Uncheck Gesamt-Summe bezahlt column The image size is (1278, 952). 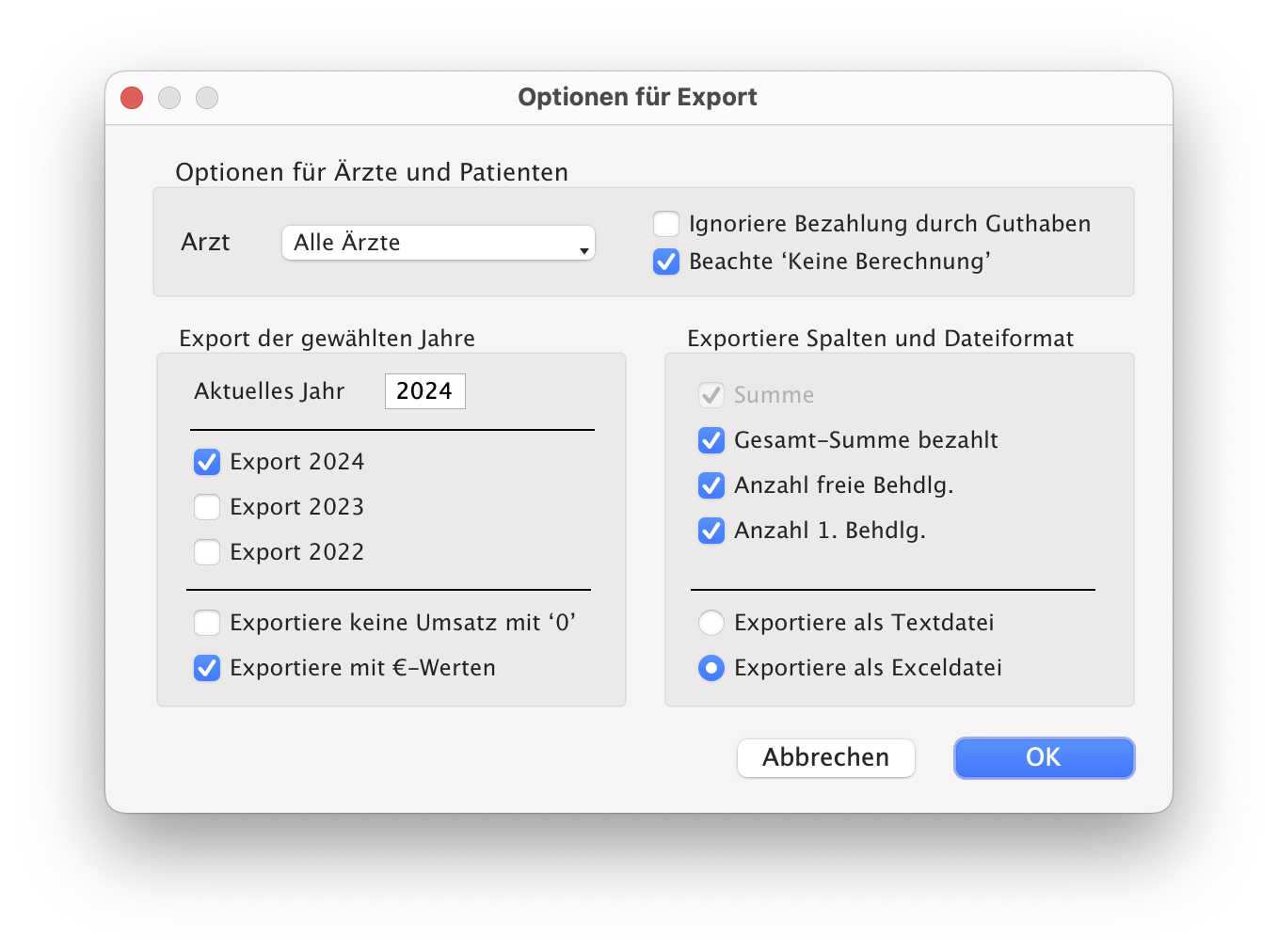pyautogui.click(x=711, y=440)
